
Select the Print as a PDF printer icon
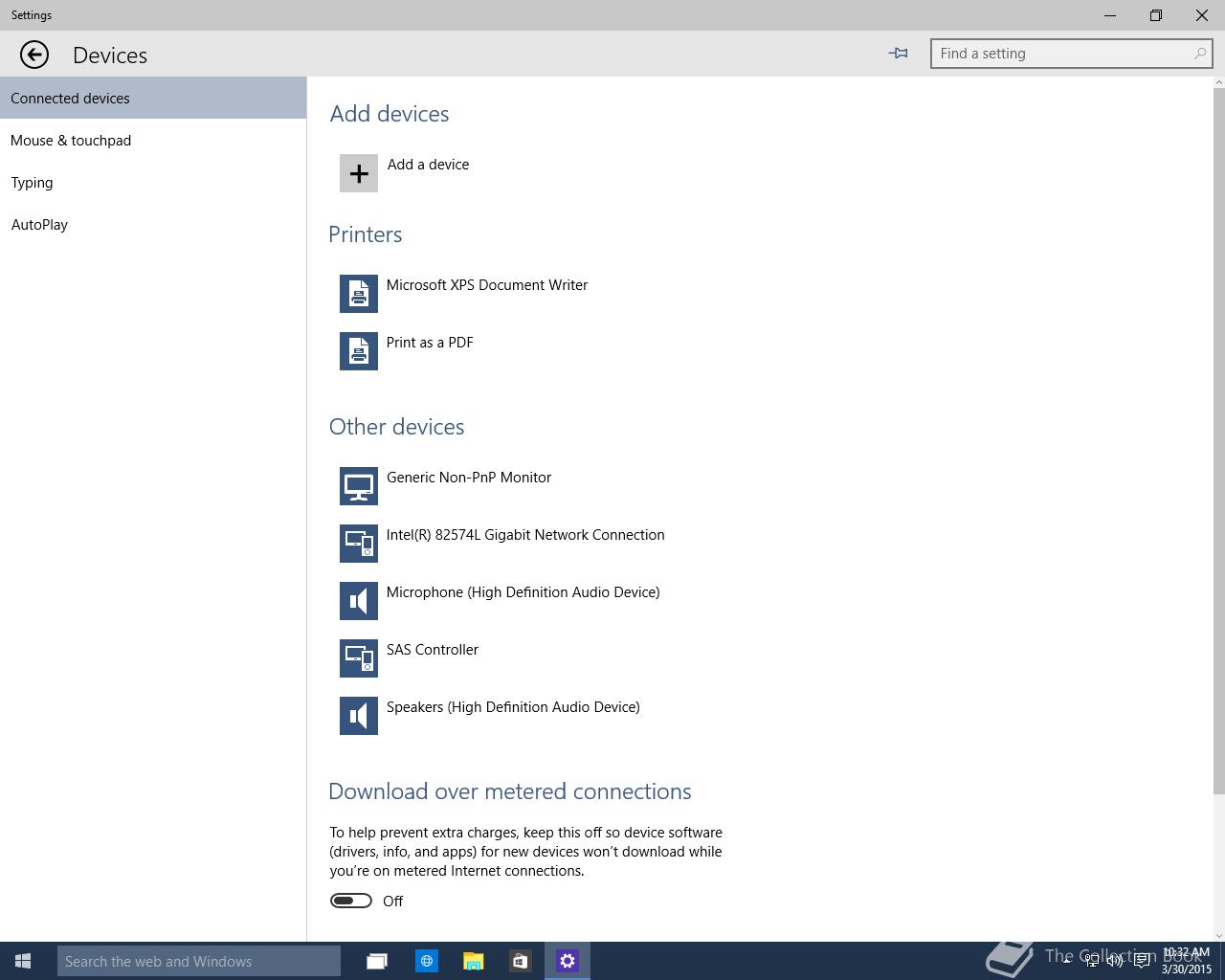coord(359,351)
